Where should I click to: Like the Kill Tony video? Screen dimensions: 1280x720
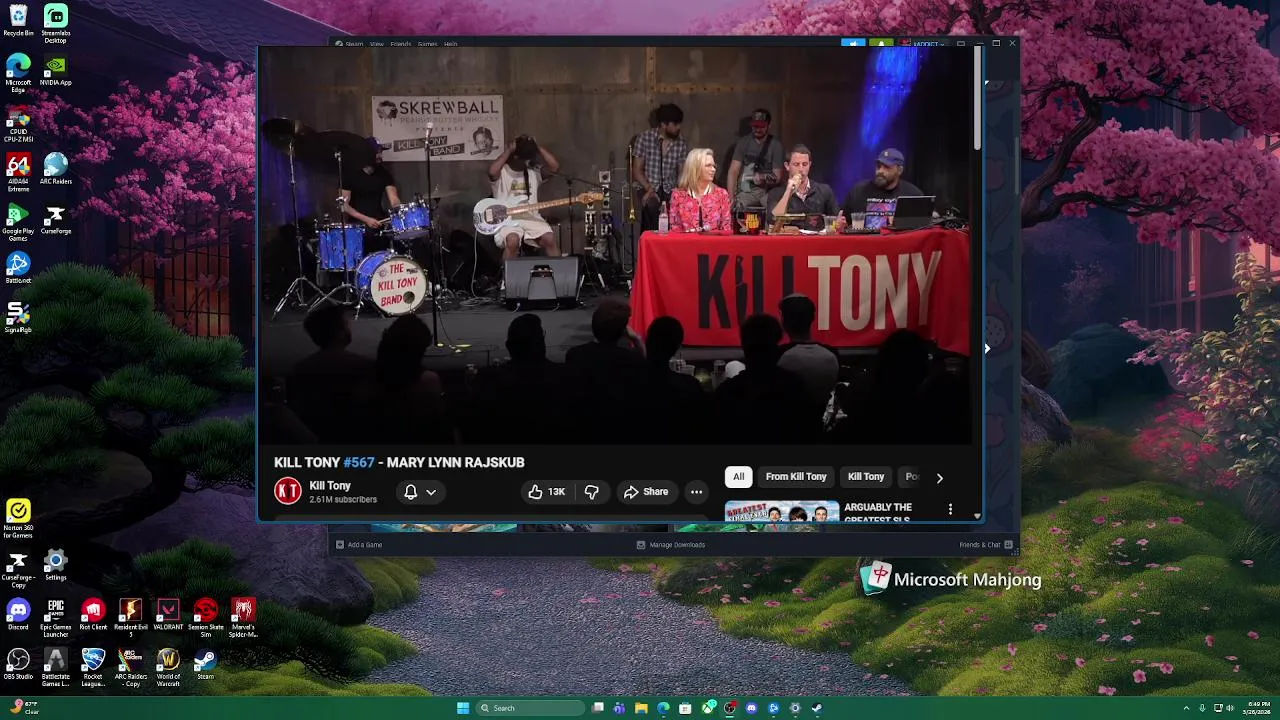pos(547,492)
